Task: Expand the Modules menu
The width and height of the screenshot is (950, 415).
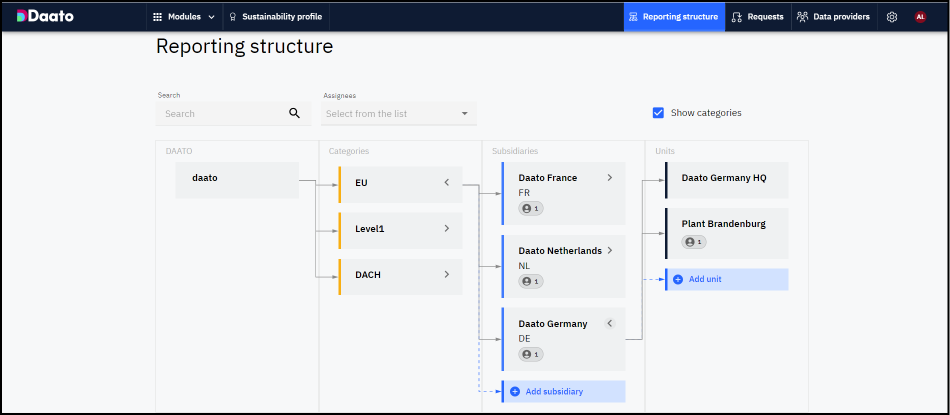Action: (x=183, y=17)
